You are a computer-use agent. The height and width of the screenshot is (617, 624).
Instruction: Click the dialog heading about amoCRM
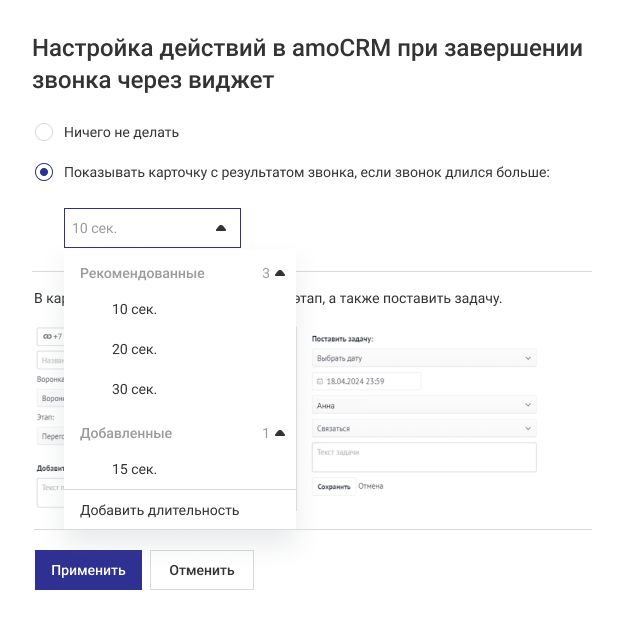pos(307,64)
